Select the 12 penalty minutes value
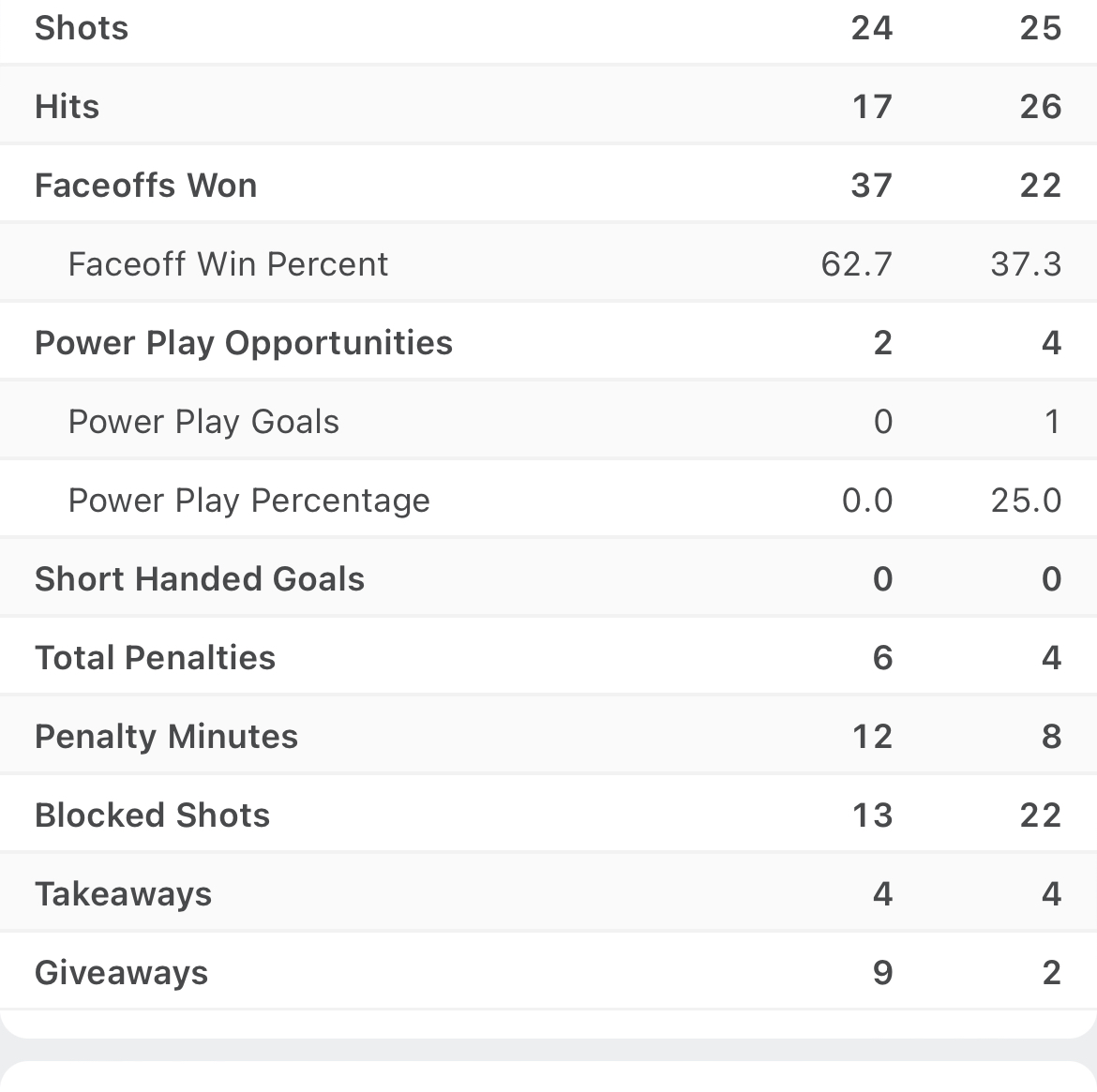1097x1092 pixels. [x=872, y=737]
